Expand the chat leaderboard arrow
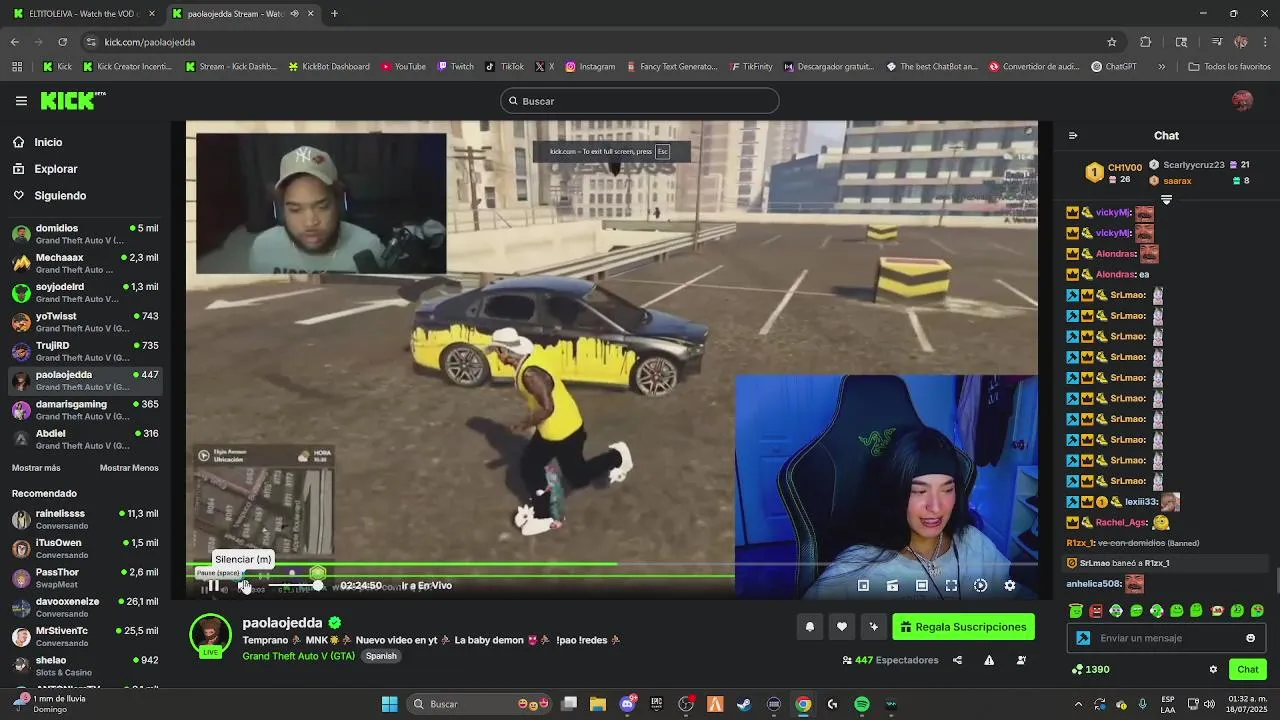 coord(1166,200)
